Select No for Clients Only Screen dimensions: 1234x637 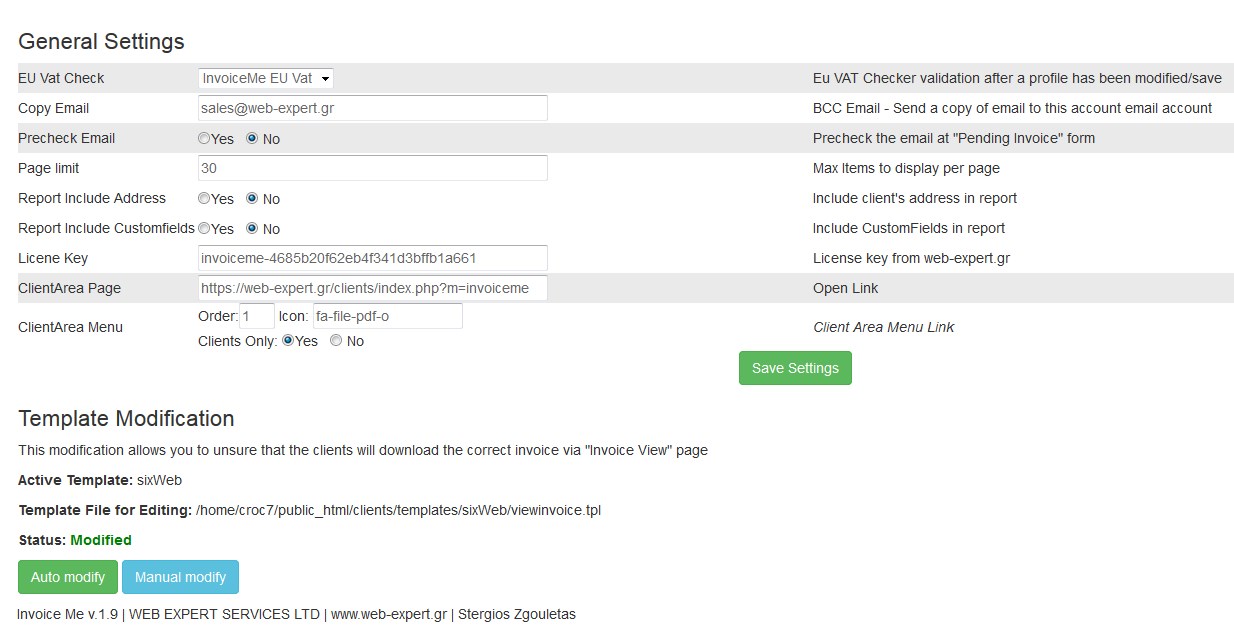pyautogui.click(x=336, y=340)
